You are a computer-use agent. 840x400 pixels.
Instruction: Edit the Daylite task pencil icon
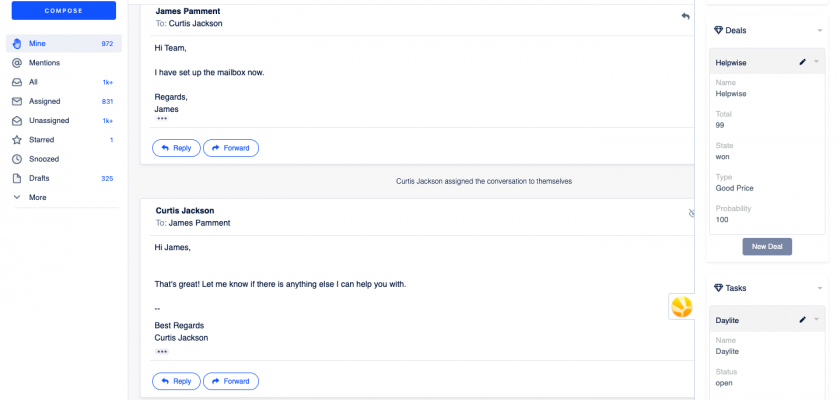pyautogui.click(x=802, y=320)
